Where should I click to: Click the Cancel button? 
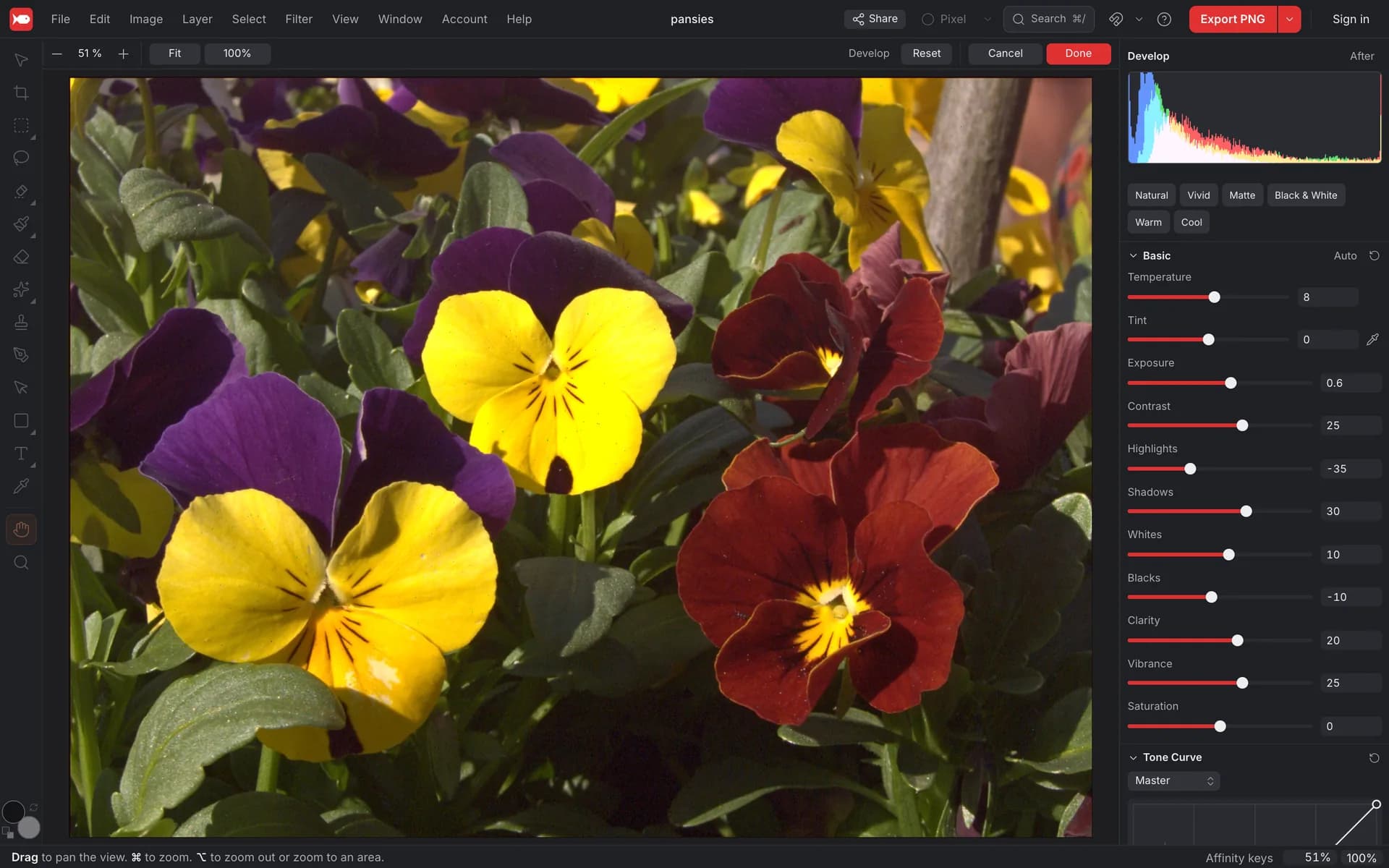point(1005,54)
